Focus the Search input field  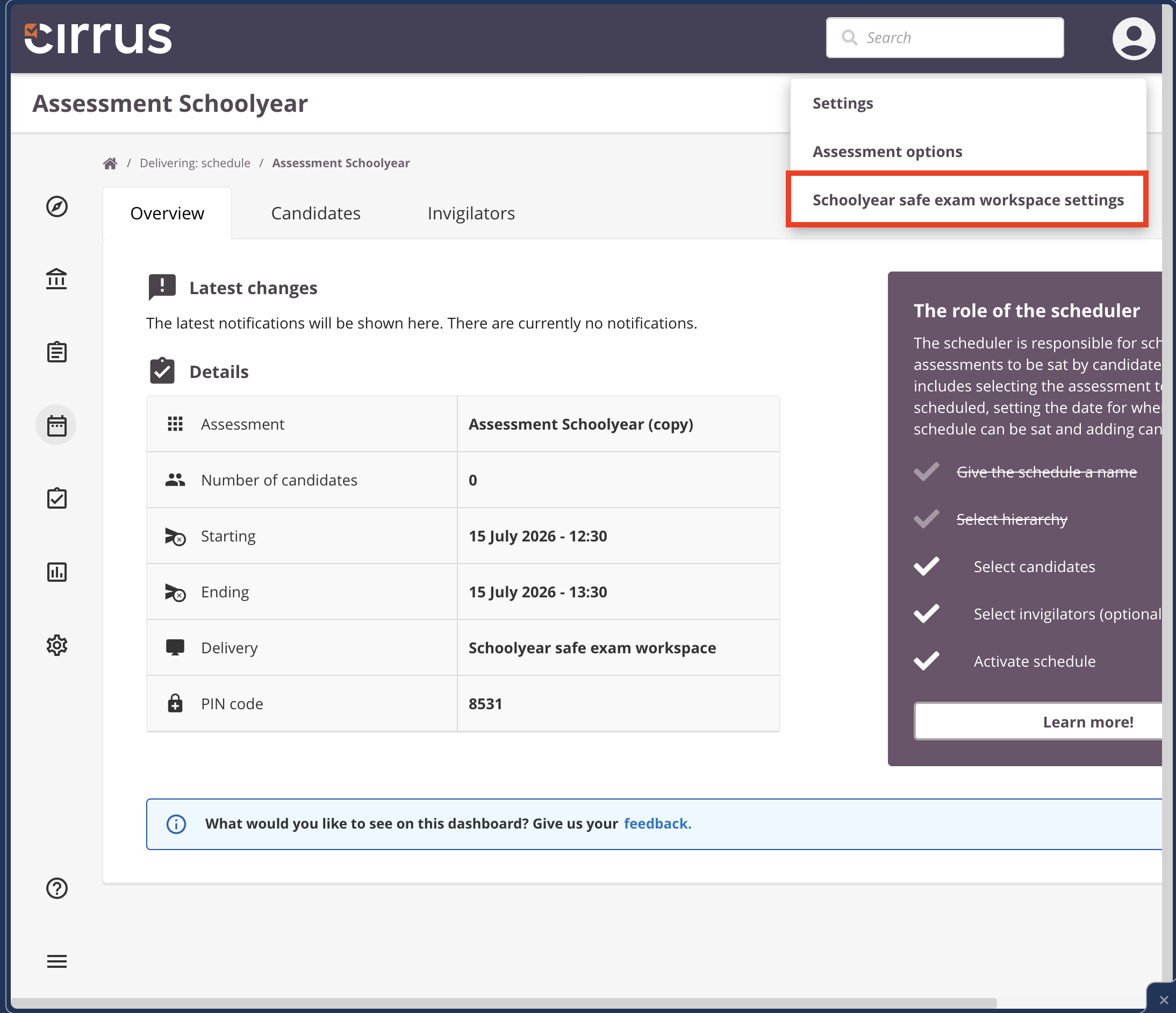944,38
